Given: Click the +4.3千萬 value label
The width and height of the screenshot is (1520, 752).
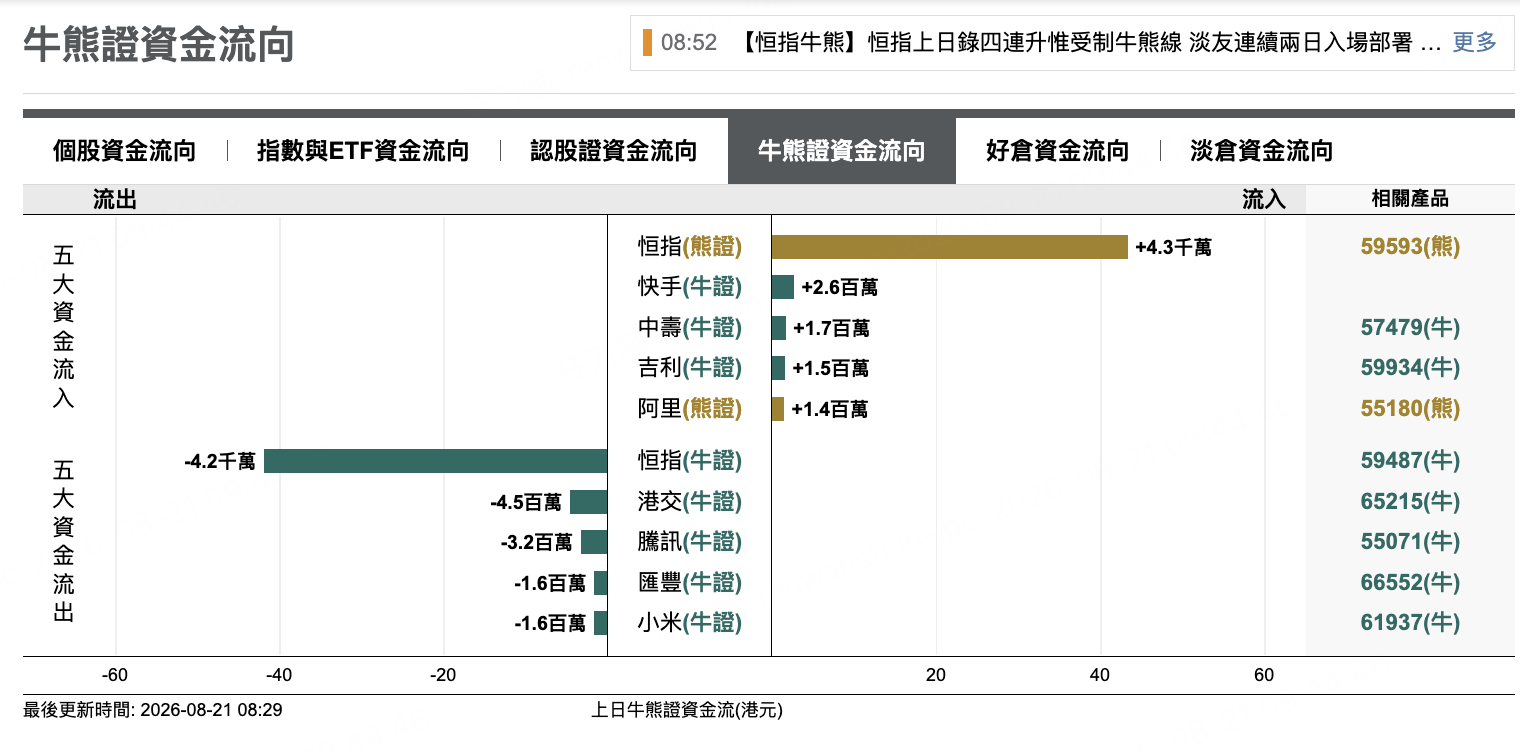Looking at the screenshot, I should coord(1173,247).
